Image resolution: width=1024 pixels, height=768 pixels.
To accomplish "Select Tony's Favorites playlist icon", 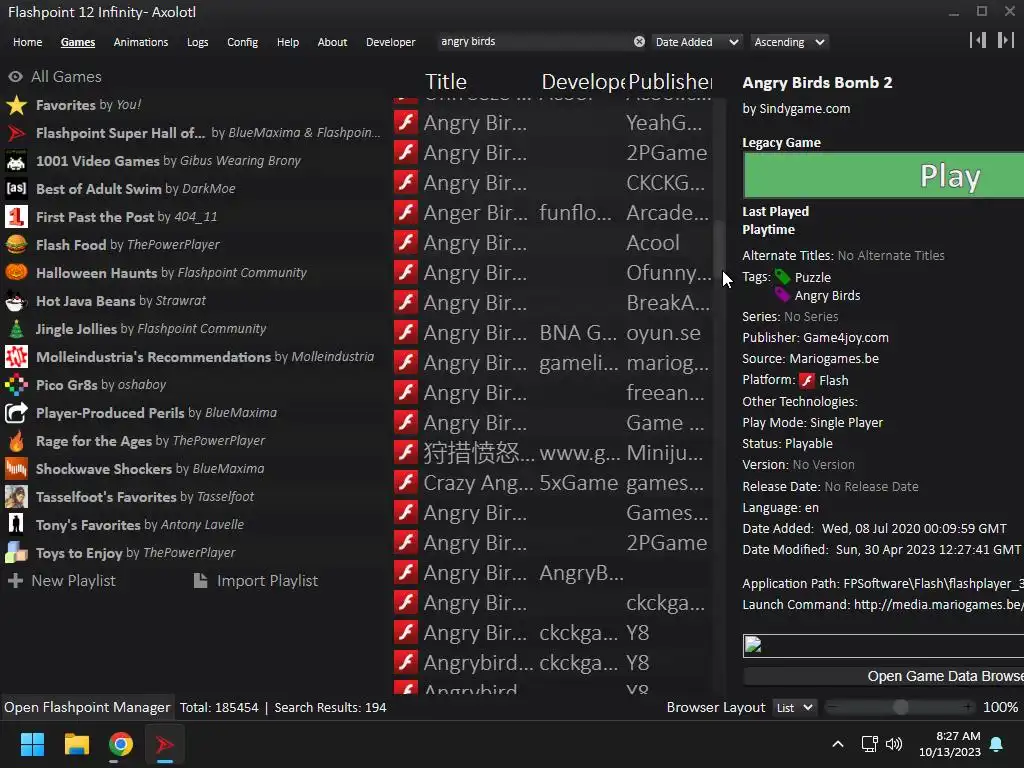I will click(16, 525).
